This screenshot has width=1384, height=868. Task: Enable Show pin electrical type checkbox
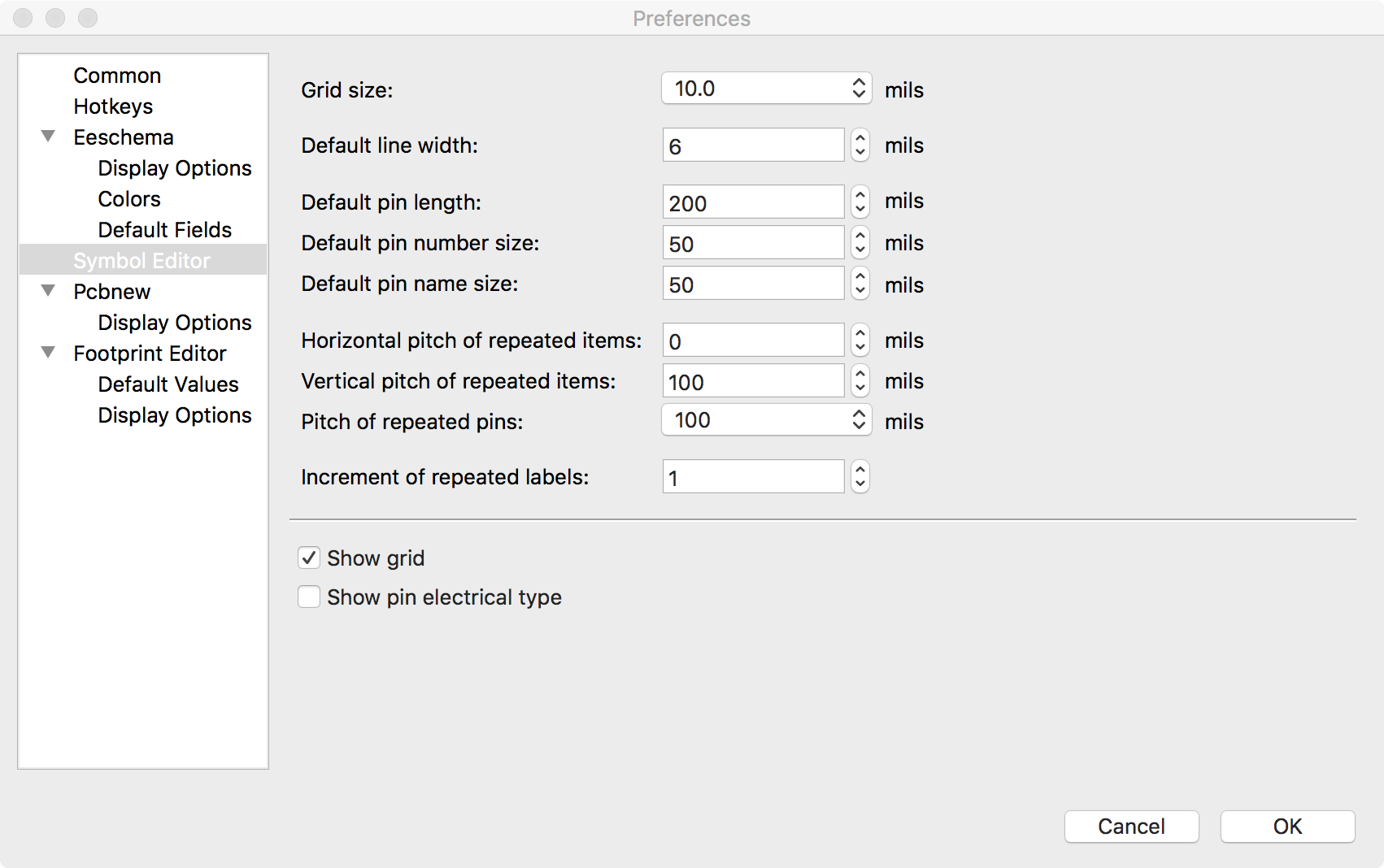click(309, 597)
